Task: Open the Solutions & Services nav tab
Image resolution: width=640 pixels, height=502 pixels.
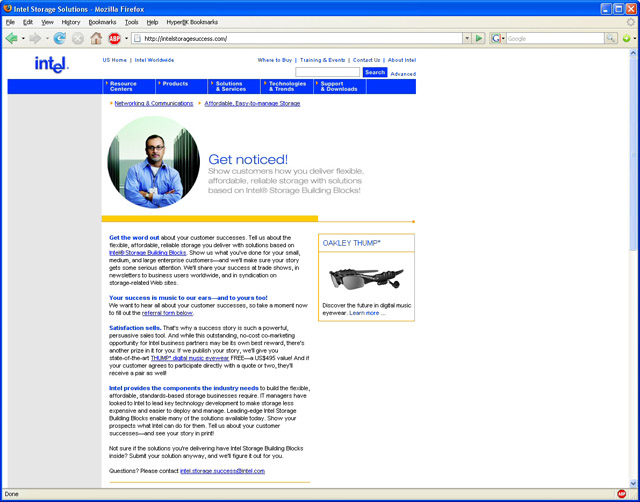Action: [234, 86]
